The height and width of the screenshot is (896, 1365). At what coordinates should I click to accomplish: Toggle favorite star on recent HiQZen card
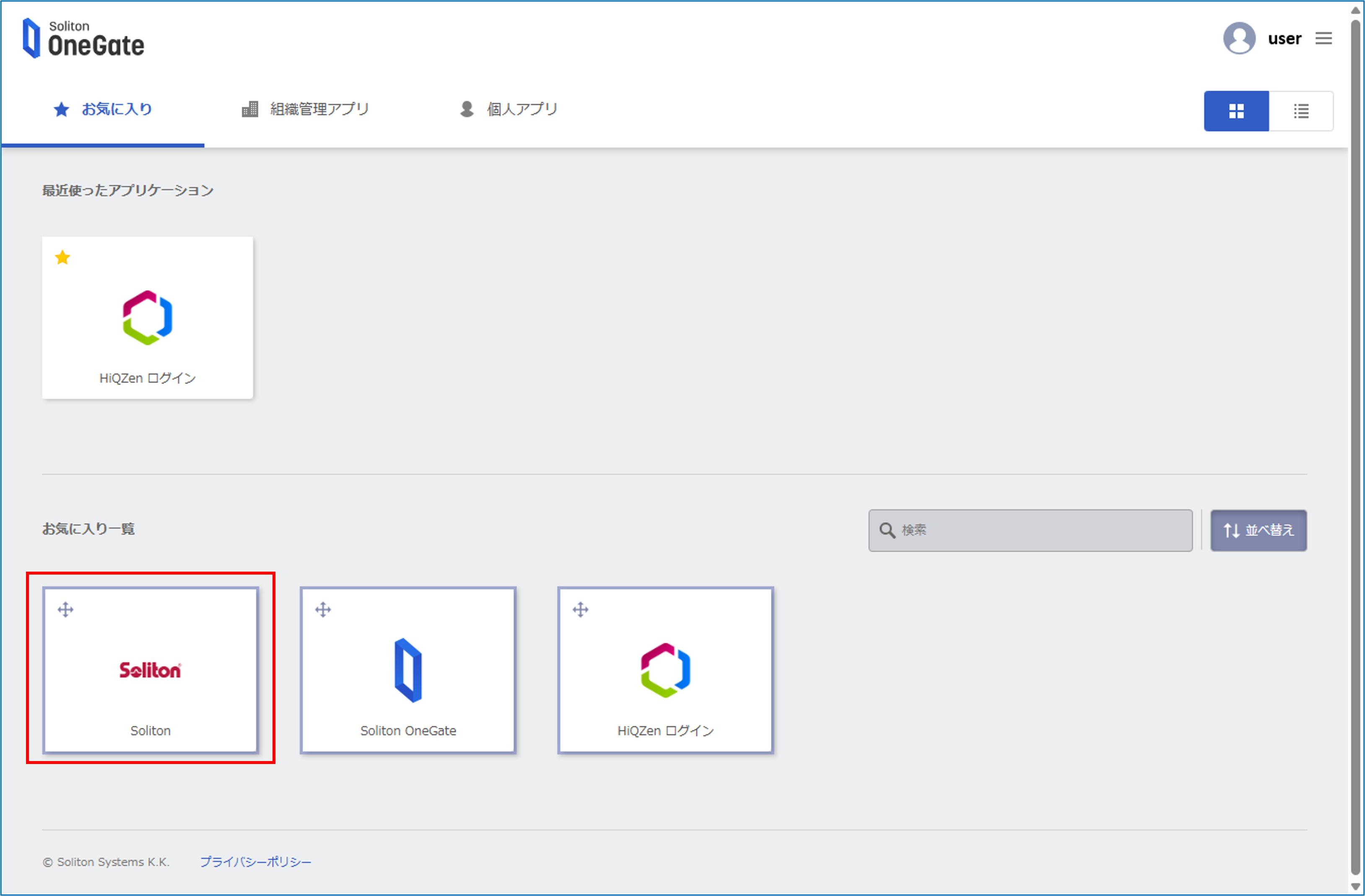62,258
